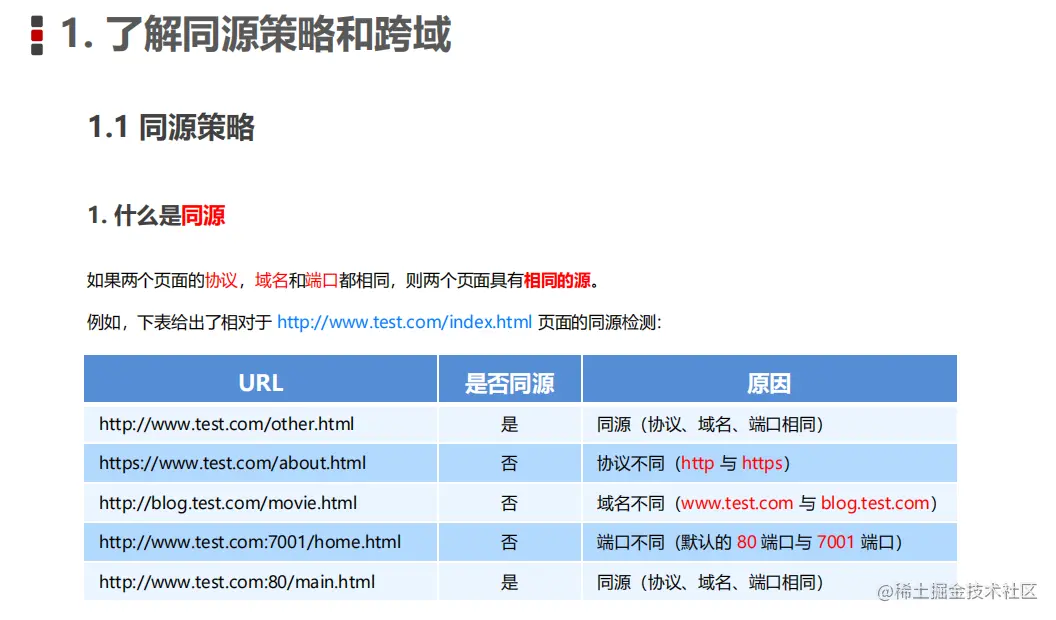
Task: Select reason "域名不同" cell
Action: point(769,503)
